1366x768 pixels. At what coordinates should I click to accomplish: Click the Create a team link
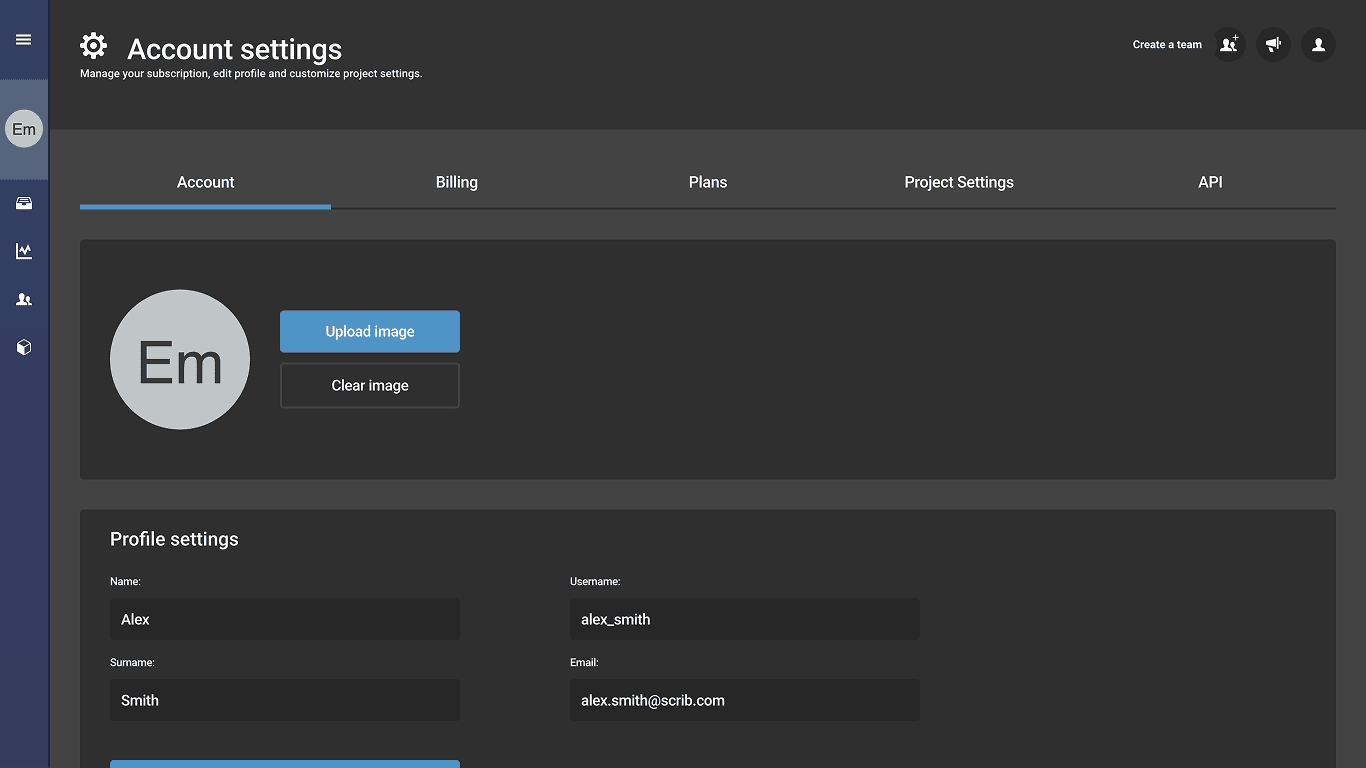click(x=1167, y=44)
